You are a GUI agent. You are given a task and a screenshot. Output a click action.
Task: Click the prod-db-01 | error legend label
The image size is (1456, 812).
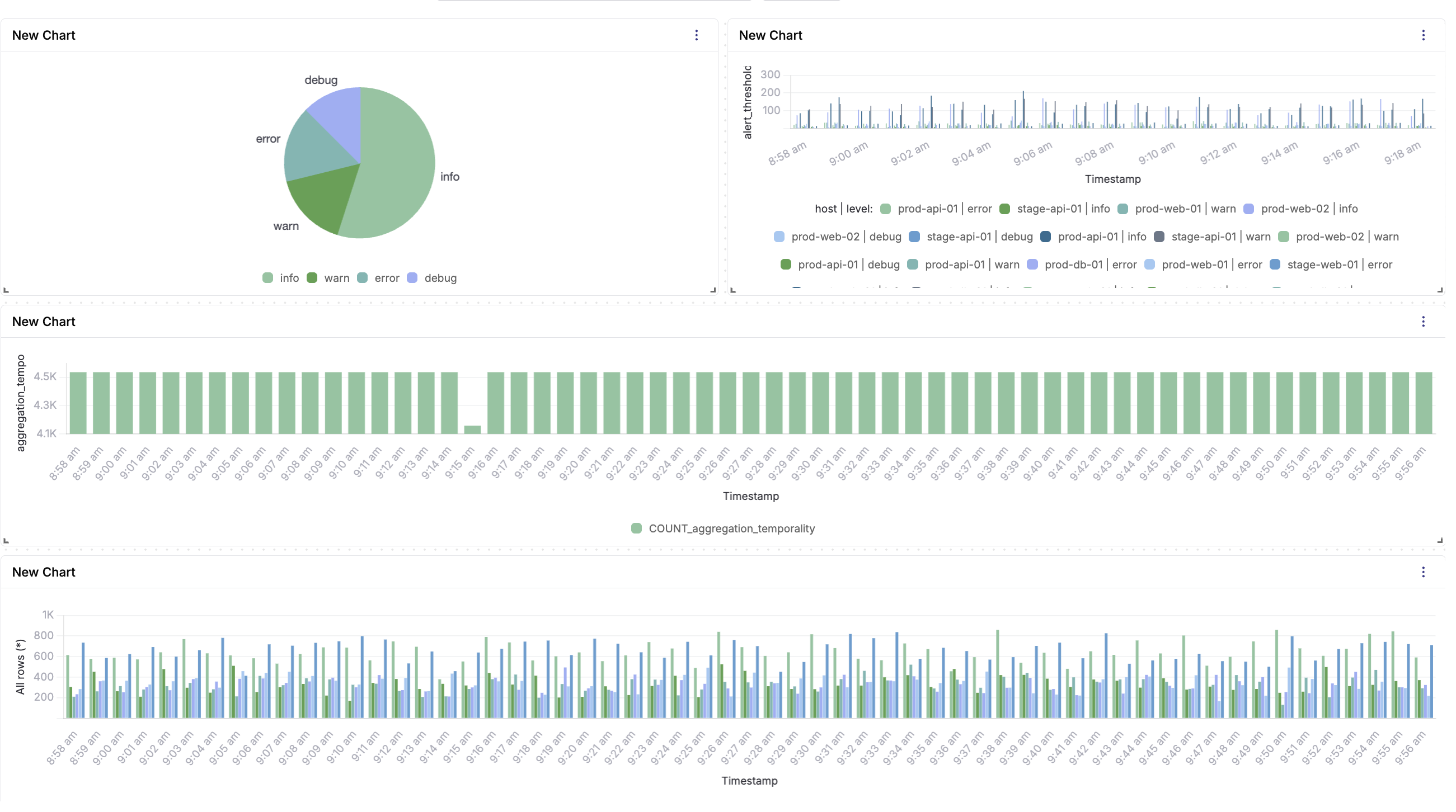pyautogui.click(x=1089, y=265)
